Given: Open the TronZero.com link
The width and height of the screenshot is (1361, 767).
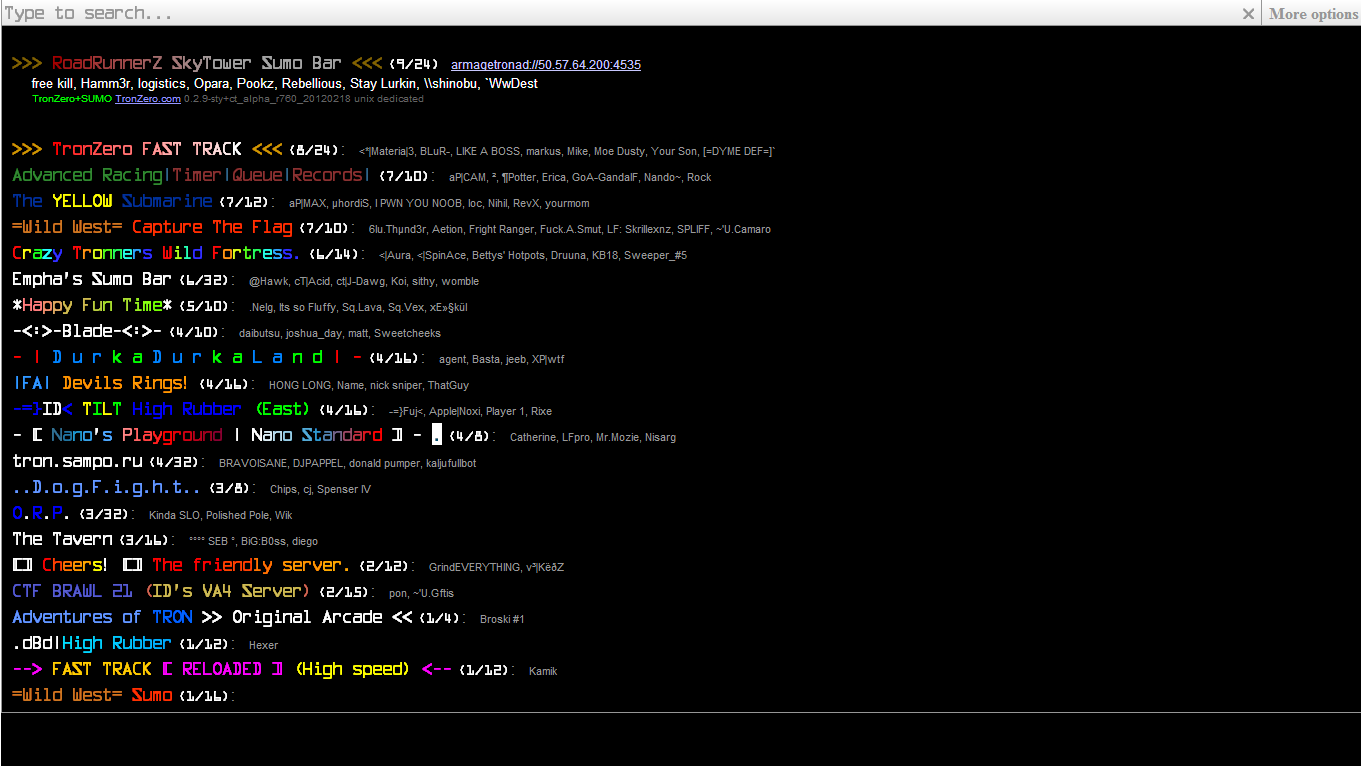Looking at the screenshot, I should [x=148, y=99].
